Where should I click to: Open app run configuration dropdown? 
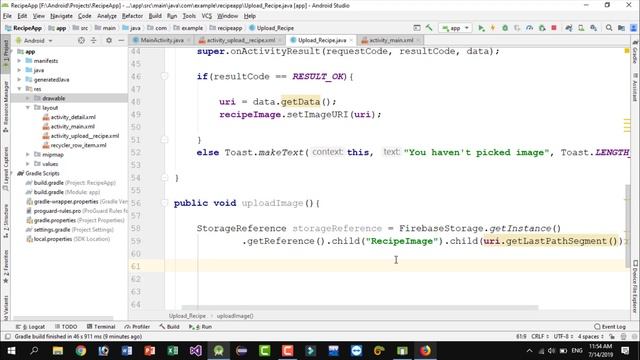pos(456,28)
